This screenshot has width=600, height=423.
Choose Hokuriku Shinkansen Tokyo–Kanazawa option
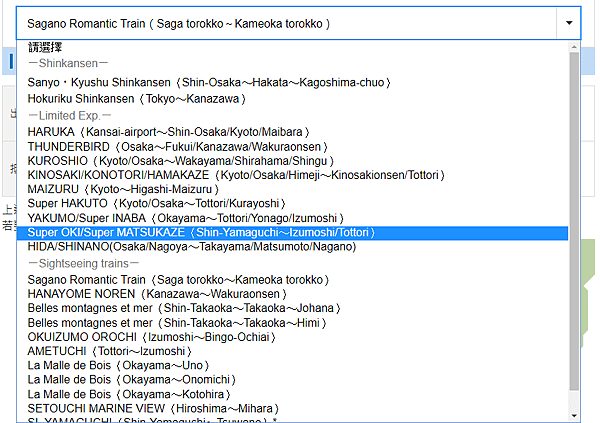(293, 99)
